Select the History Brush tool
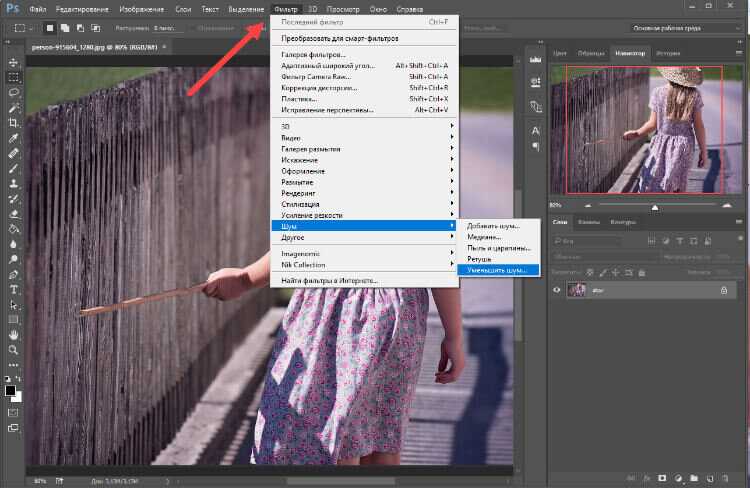 13,199
